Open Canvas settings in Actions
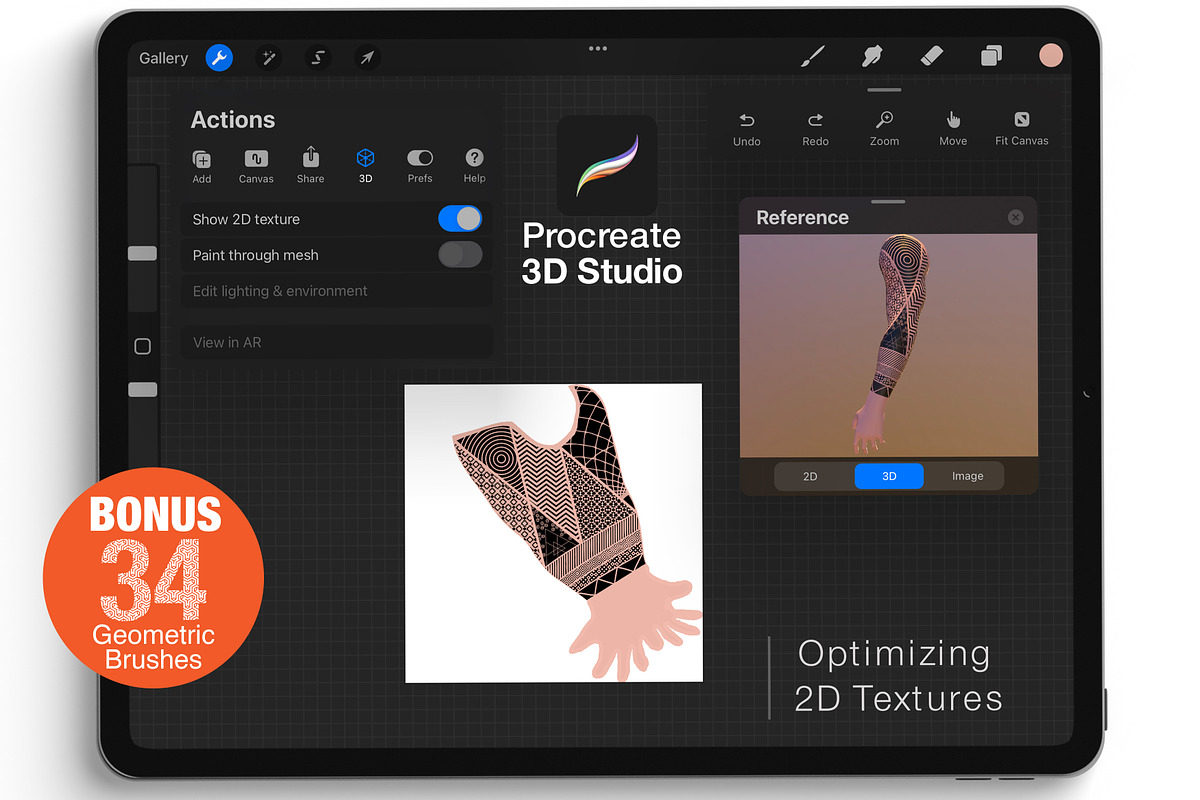The width and height of the screenshot is (1200, 800). pos(256,163)
